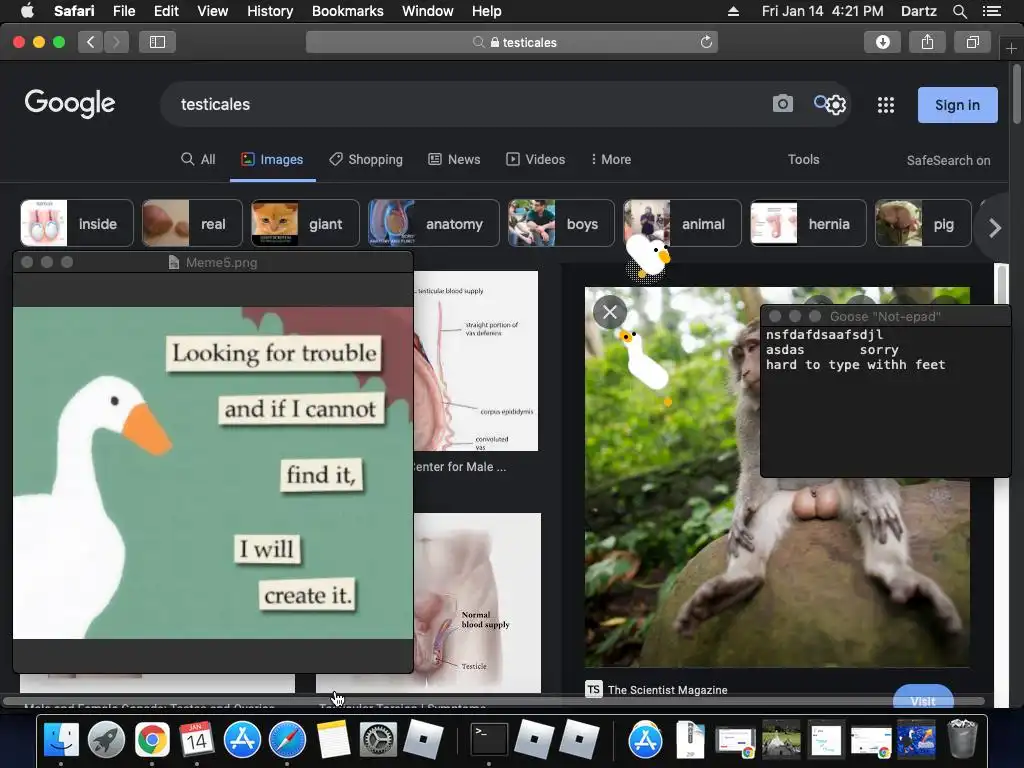Open search by image camera icon
The height and width of the screenshot is (768, 1024).
(x=782, y=104)
